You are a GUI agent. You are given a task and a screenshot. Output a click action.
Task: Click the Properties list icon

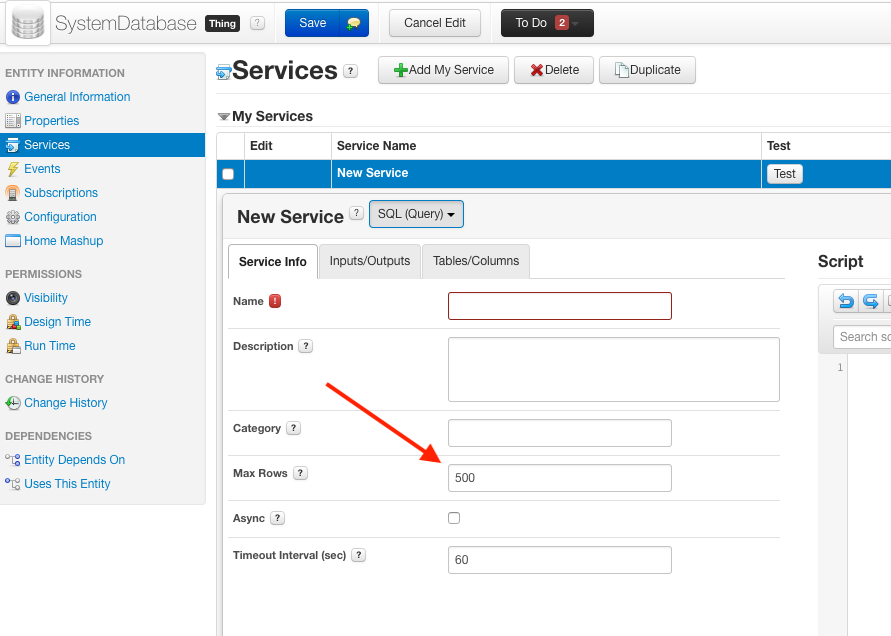[13, 120]
